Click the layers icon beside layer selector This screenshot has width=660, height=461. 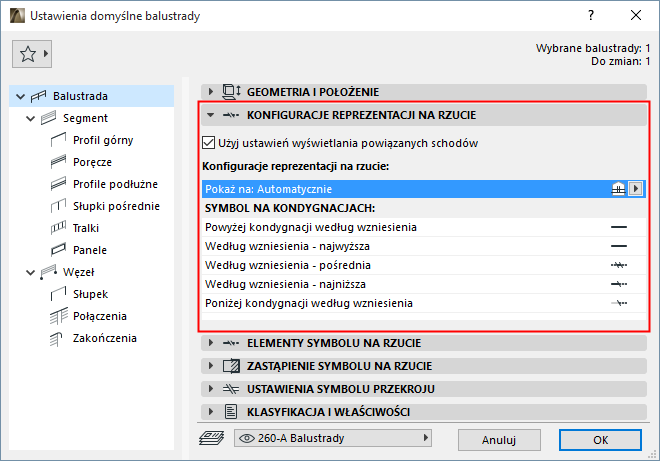[211, 438]
